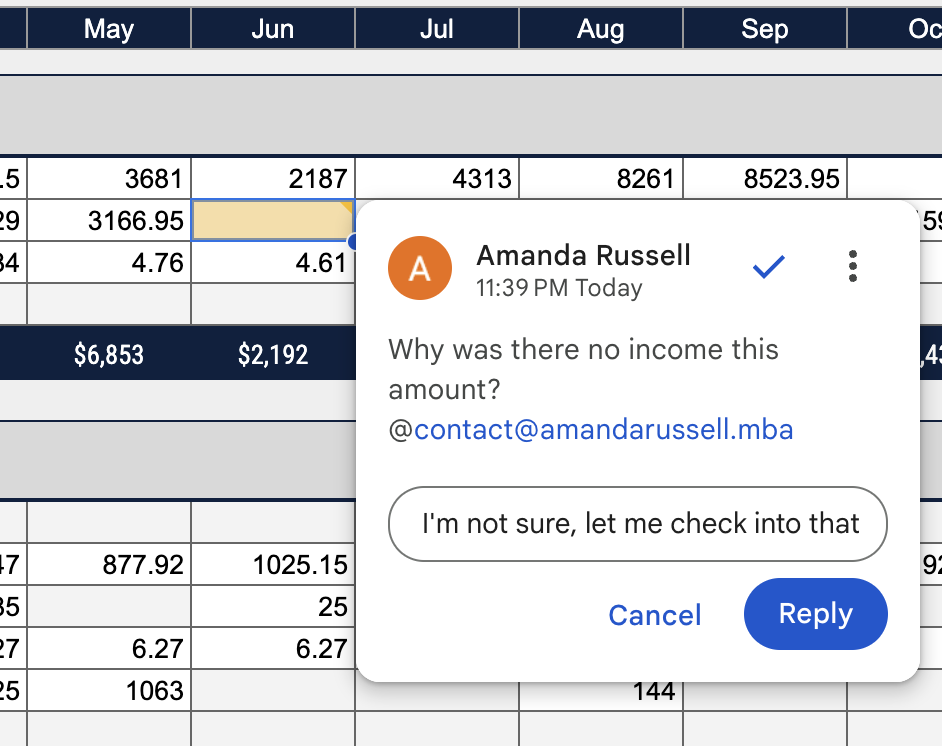Click Amanda Russell's orange avatar icon
This screenshot has width=942, height=746.
(420, 268)
